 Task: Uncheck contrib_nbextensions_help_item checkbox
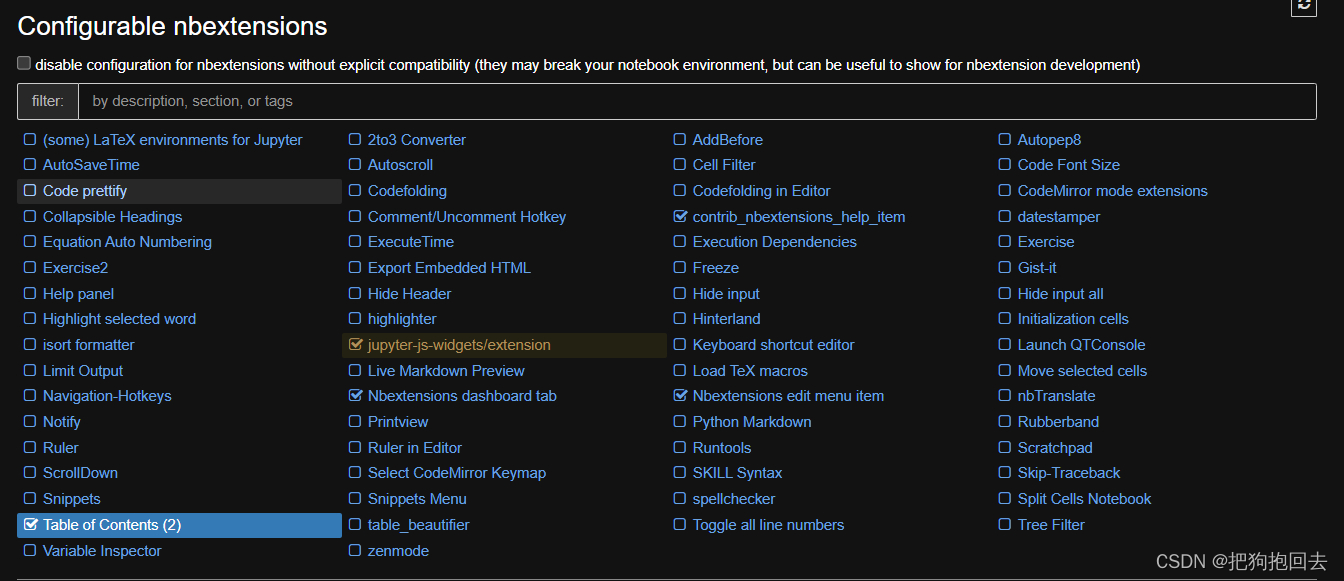coord(680,217)
